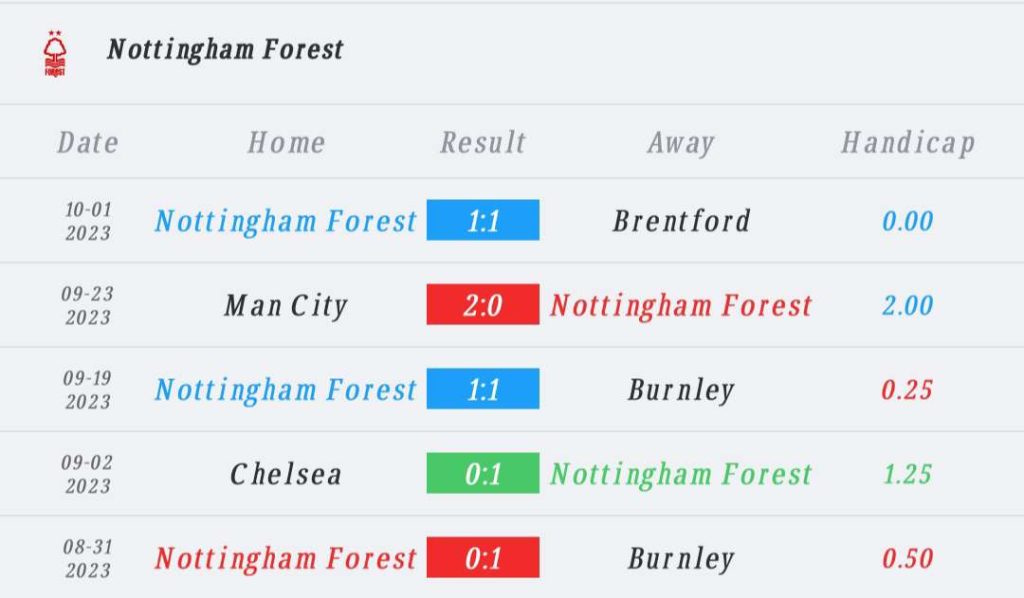1024x598 pixels.
Task: Click the green 1.25 handicap value
Action: tap(908, 474)
